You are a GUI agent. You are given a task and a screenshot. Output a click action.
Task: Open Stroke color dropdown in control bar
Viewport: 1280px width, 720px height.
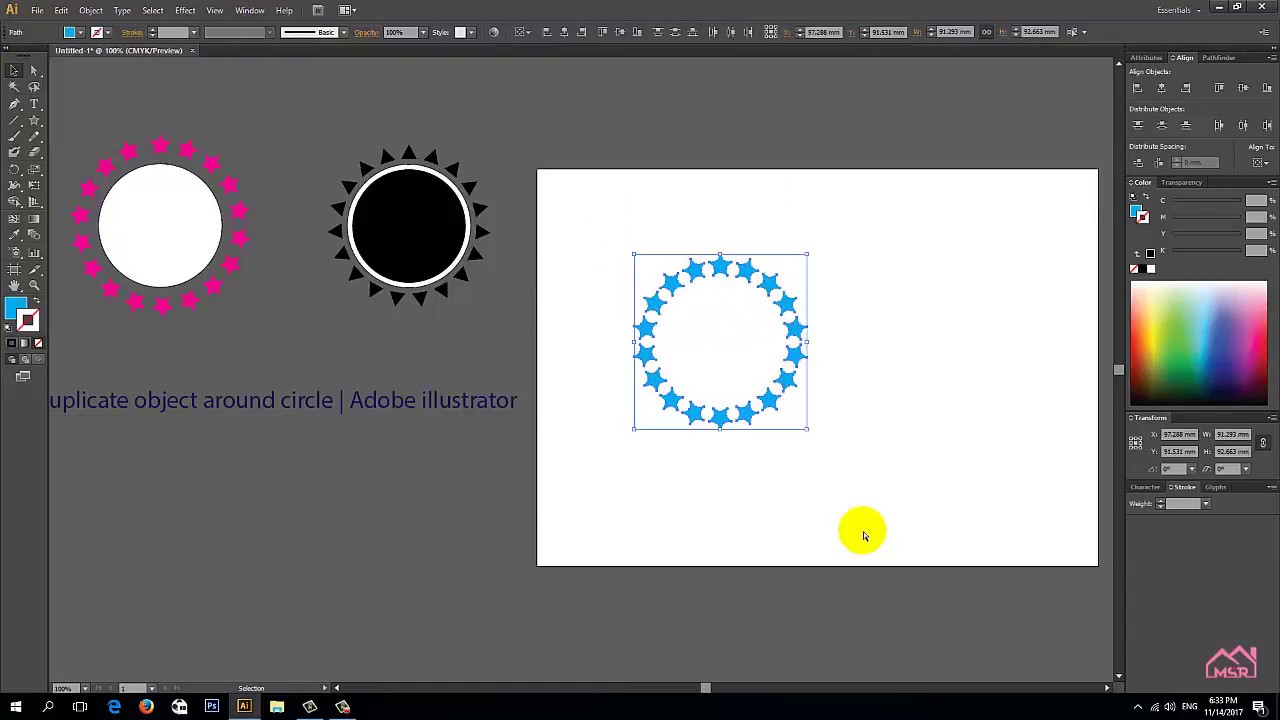[x=109, y=32]
